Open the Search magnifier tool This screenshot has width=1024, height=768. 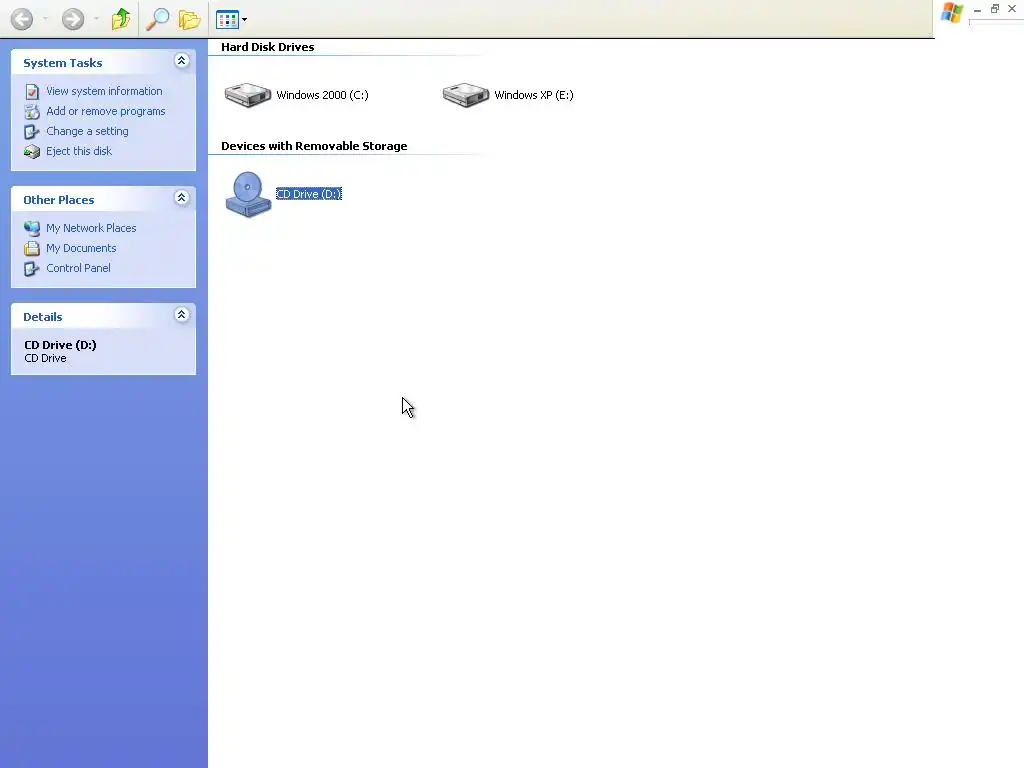point(157,19)
